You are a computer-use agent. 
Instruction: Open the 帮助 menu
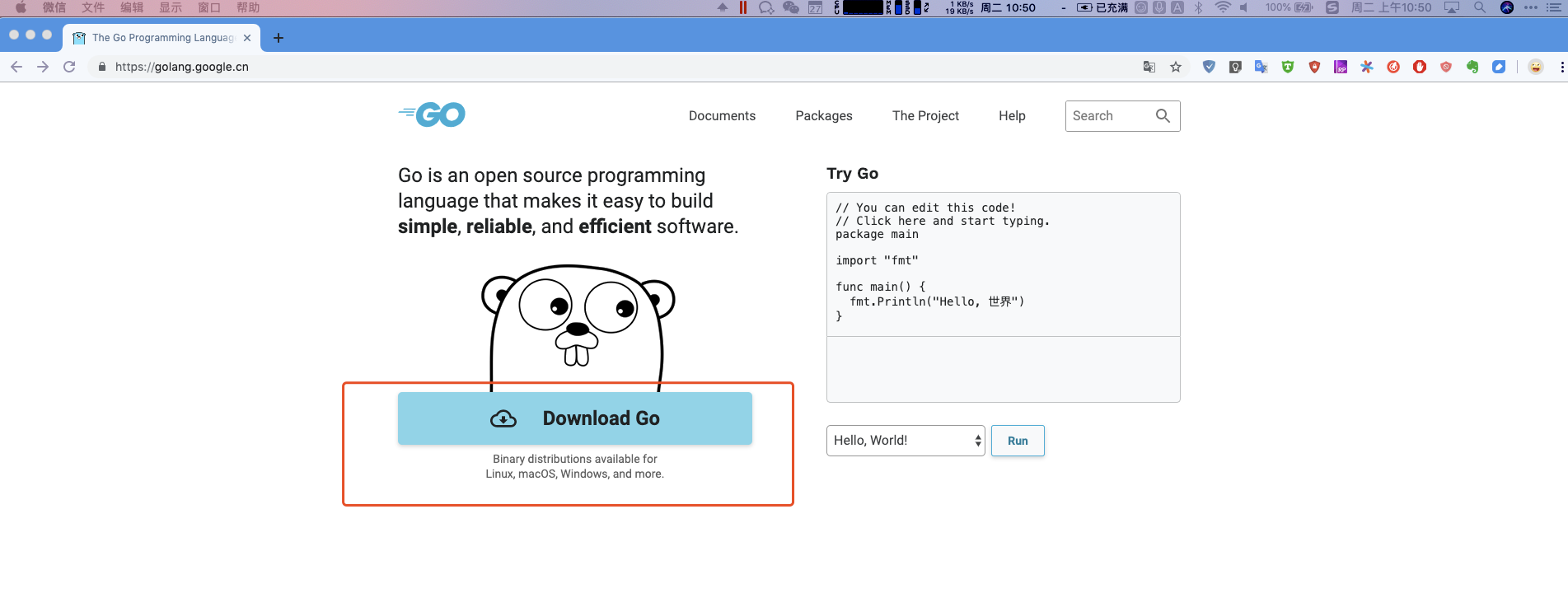tap(248, 7)
